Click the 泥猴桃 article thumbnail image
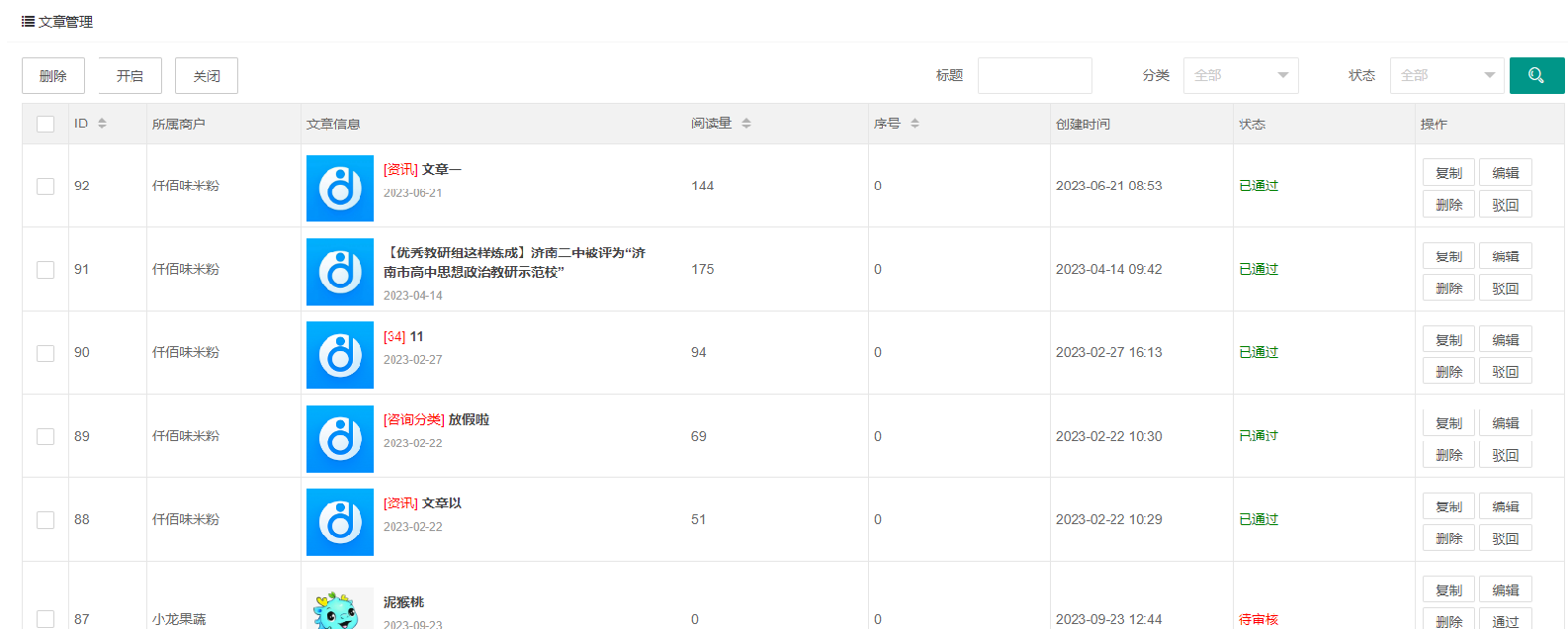1568x629 pixels. click(339, 610)
